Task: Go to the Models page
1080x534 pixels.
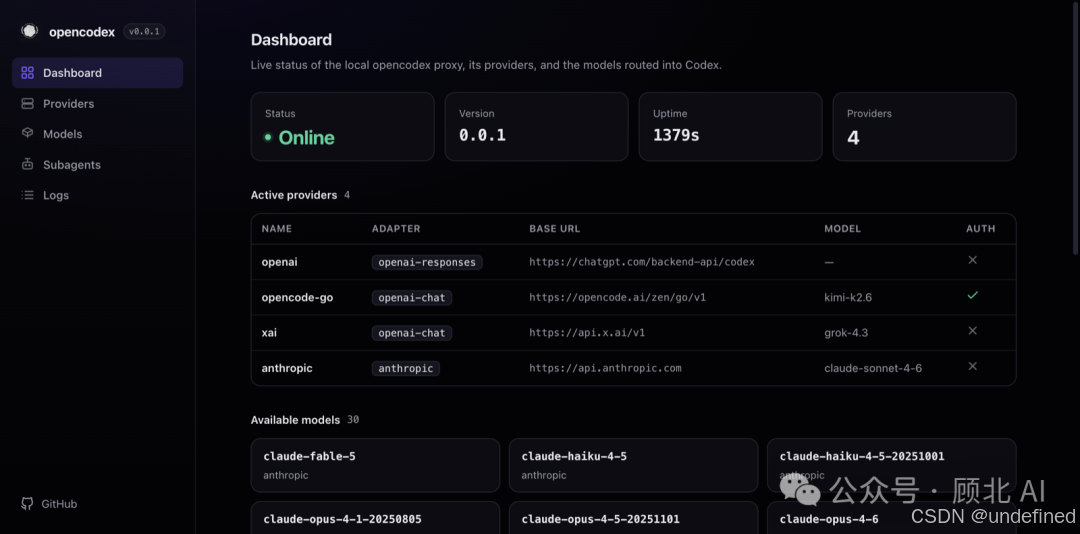Action: (97, 134)
